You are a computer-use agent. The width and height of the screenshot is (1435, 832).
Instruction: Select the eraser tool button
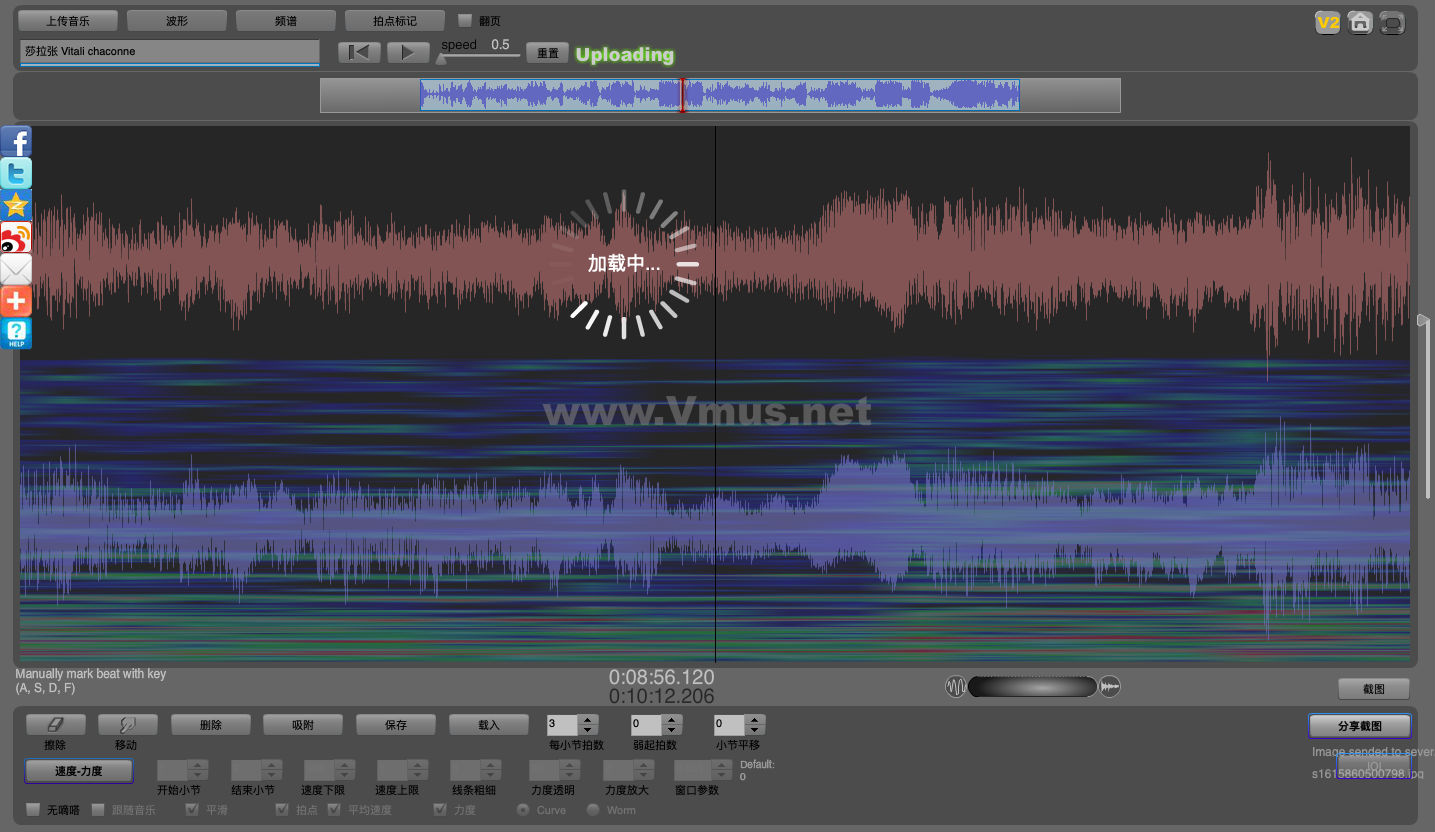[55, 725]
